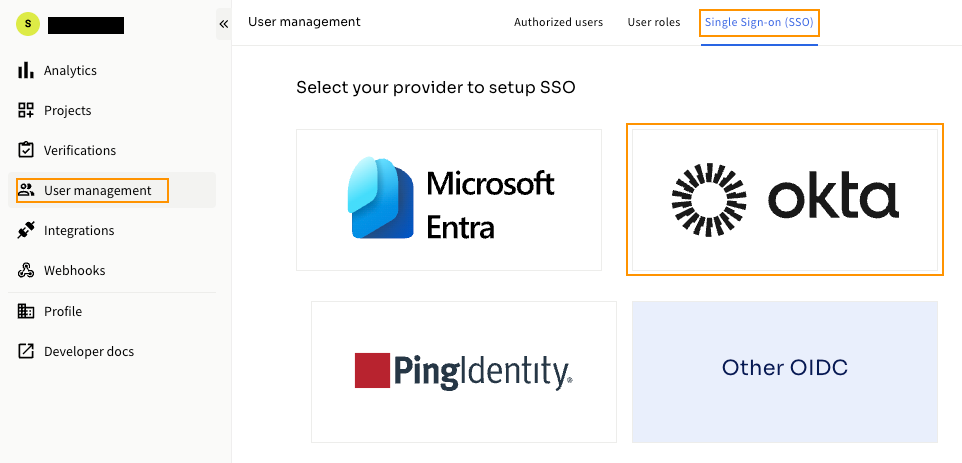Switch to the Authorized users tab
This screenshot has width=962, height=463.
tap(558, 22)
